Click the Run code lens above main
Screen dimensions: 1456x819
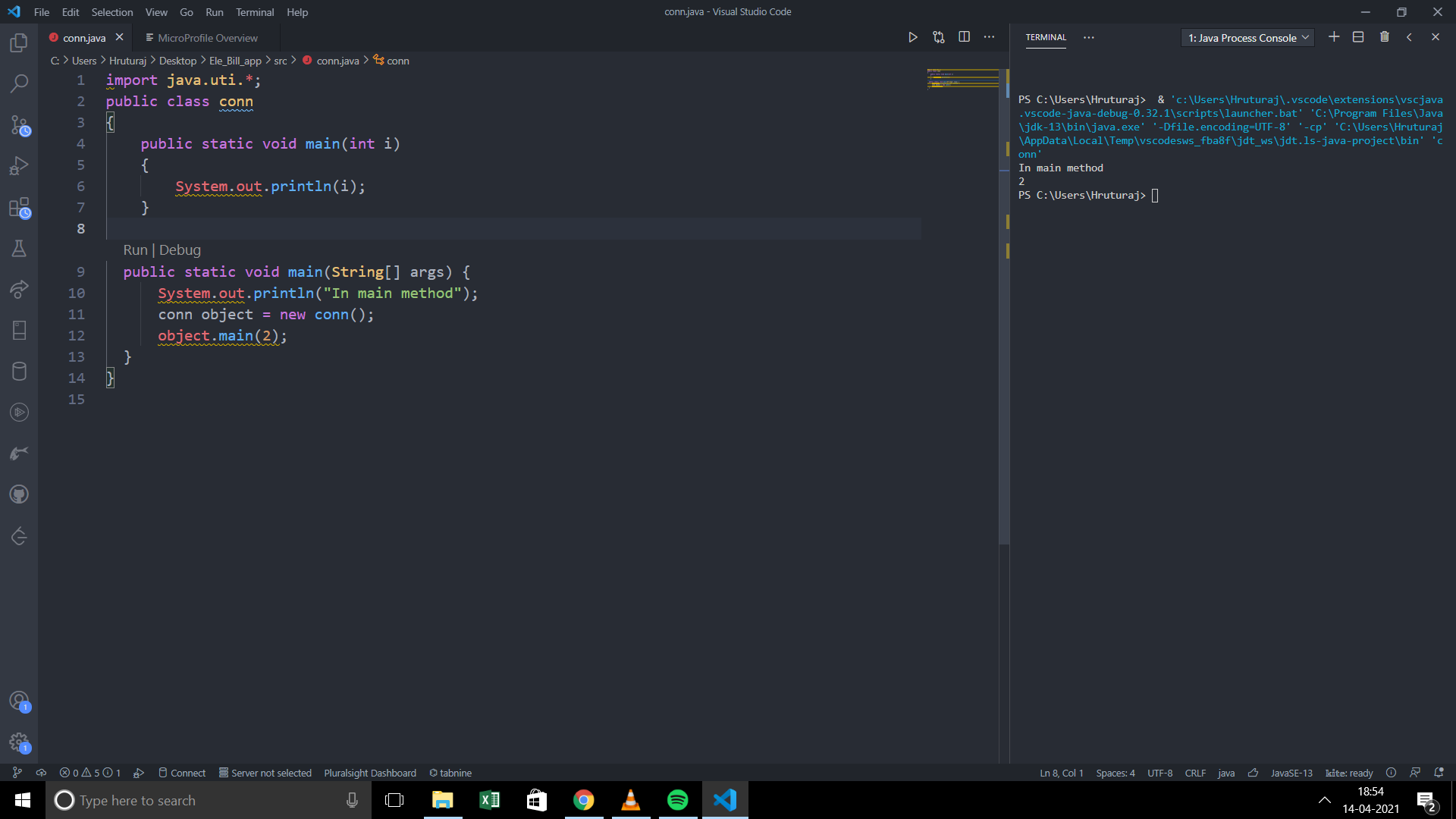(x=135, y=250)
